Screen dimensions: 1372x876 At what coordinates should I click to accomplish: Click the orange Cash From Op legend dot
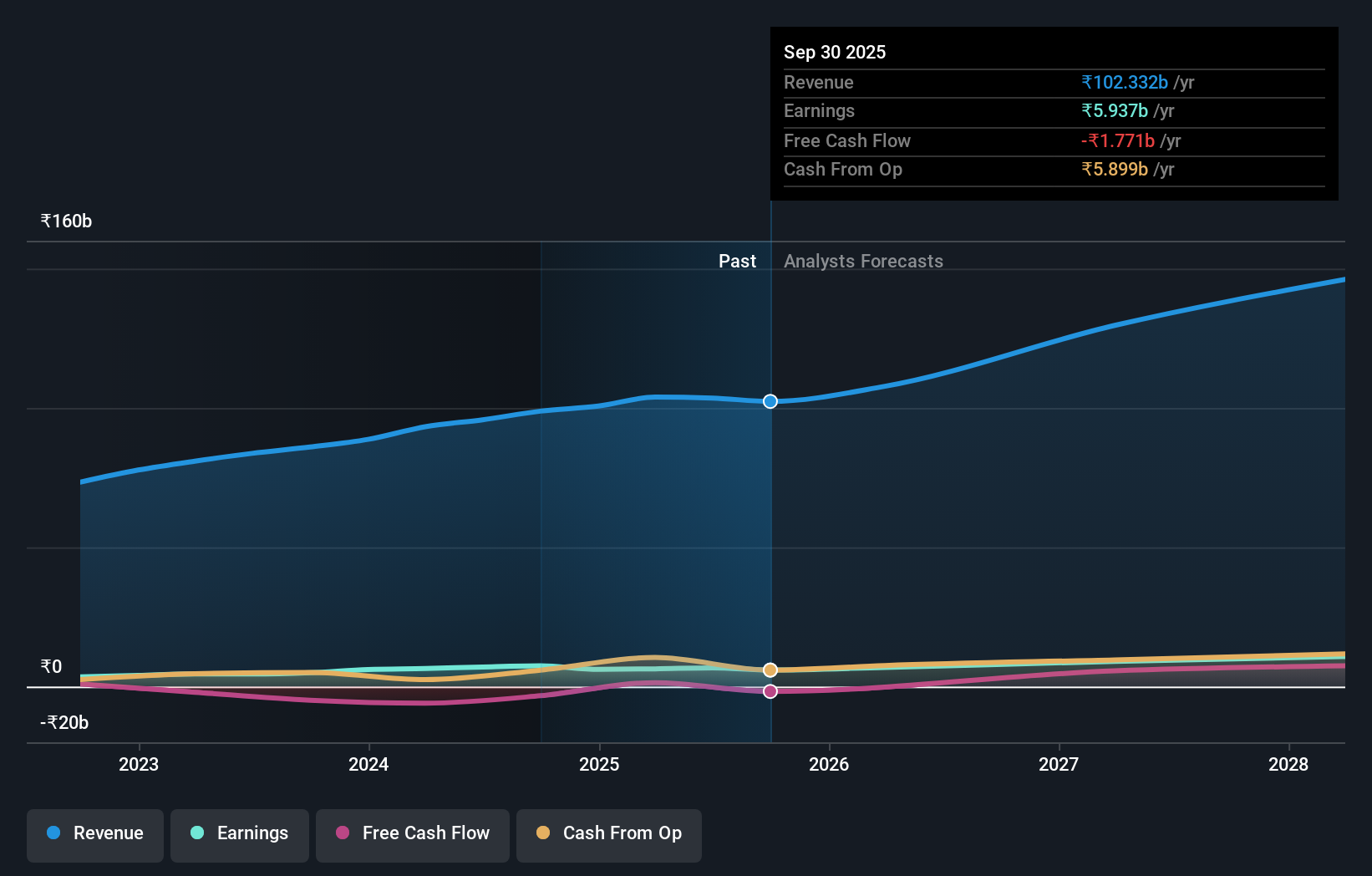point(543,833)
